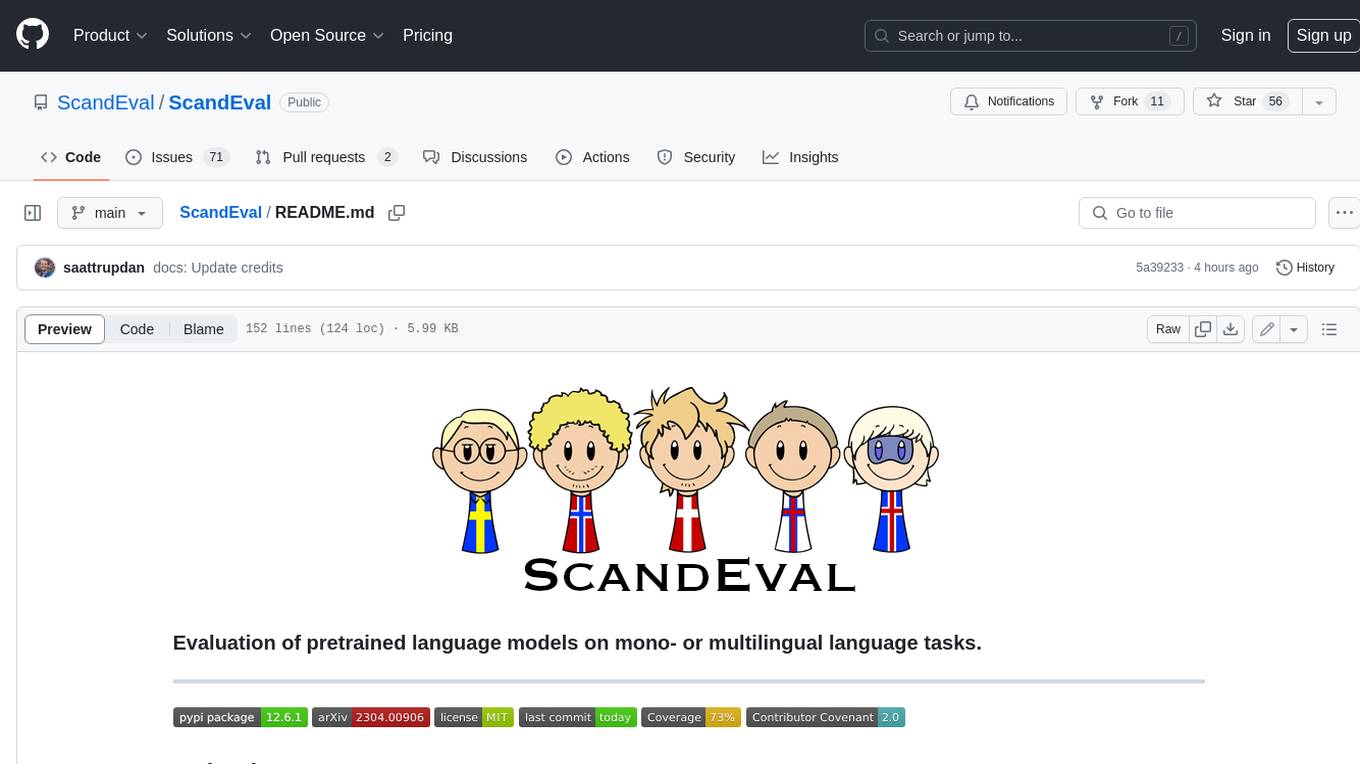Open the main branch selector
This screenshot has height=764, width=1360.
(x=109, y=213)
